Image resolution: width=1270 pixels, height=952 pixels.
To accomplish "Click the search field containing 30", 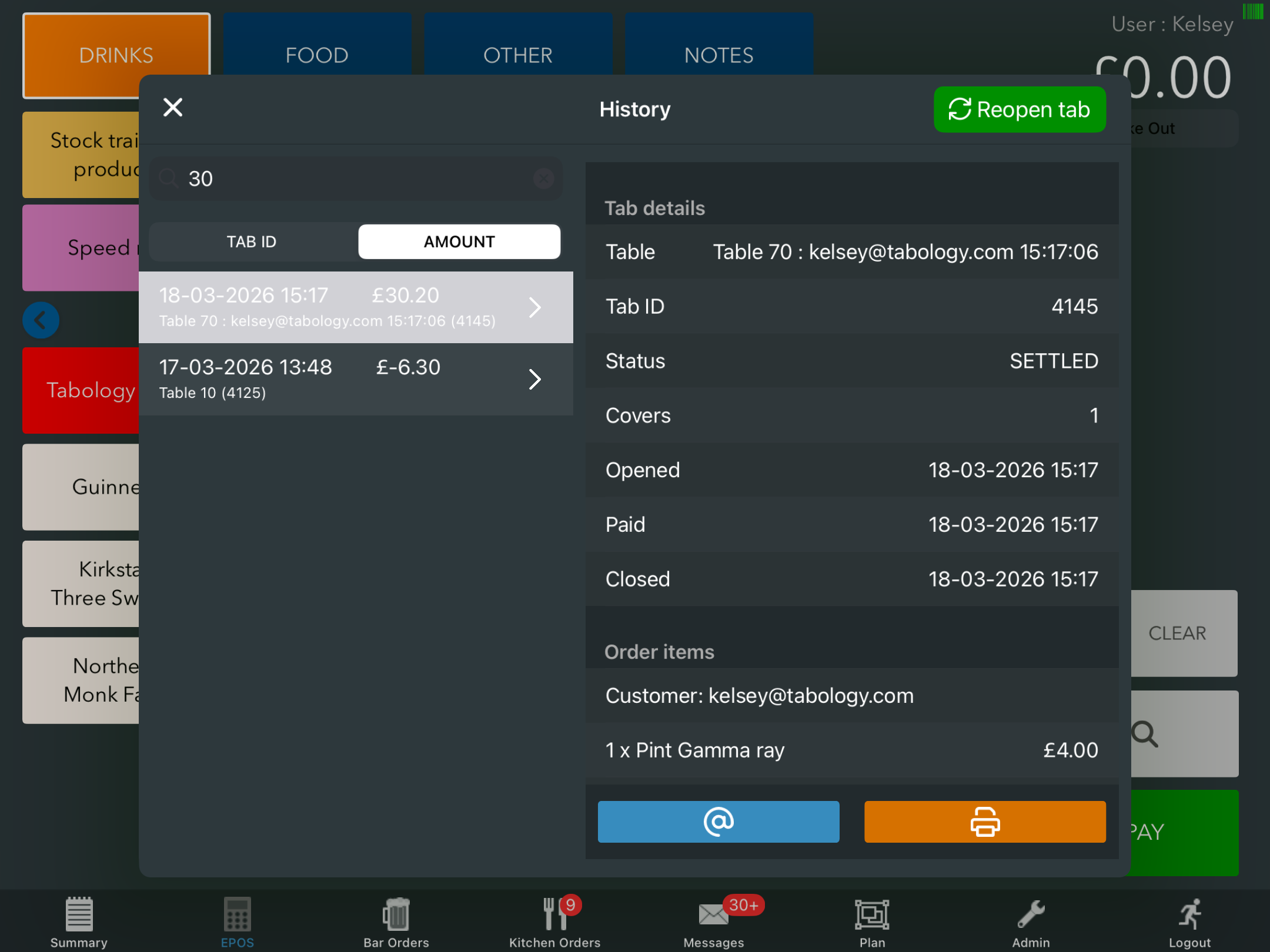I will (x=353, y=178).
